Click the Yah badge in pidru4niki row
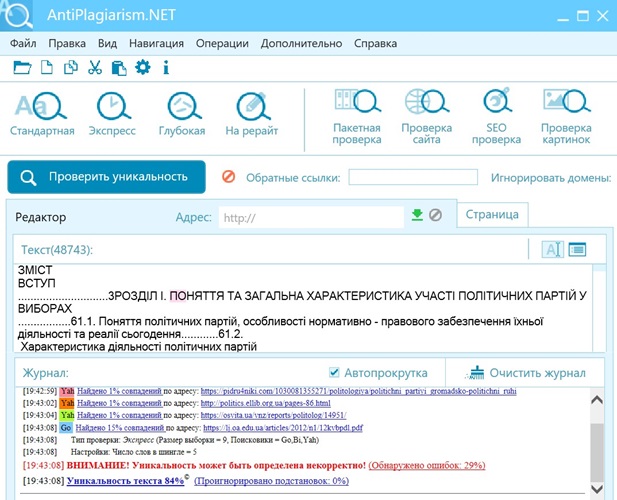Screen dimensions: 617x500 pyautogui.click(x=67, y=391)
